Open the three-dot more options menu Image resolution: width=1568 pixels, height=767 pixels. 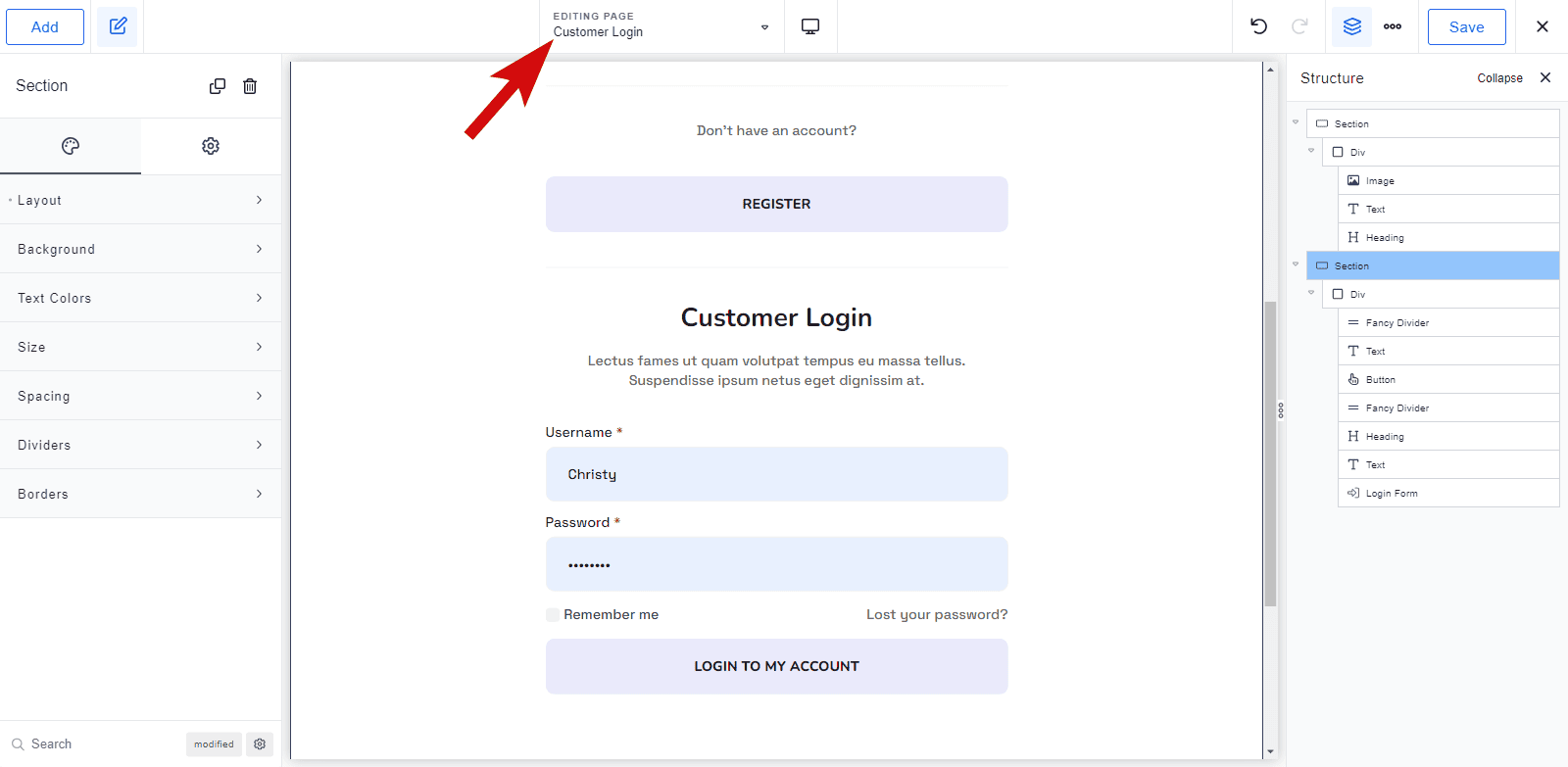point(1393,26)
